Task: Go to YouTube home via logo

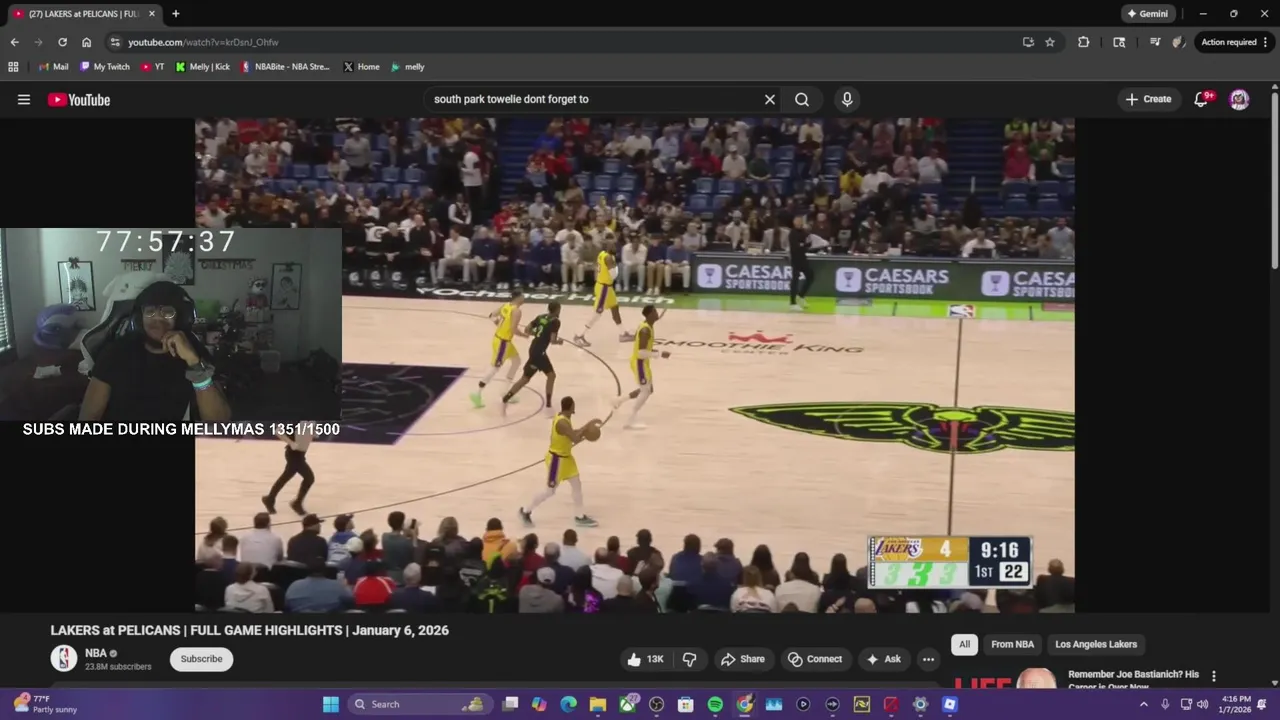Action: click(x=79, y=99)
